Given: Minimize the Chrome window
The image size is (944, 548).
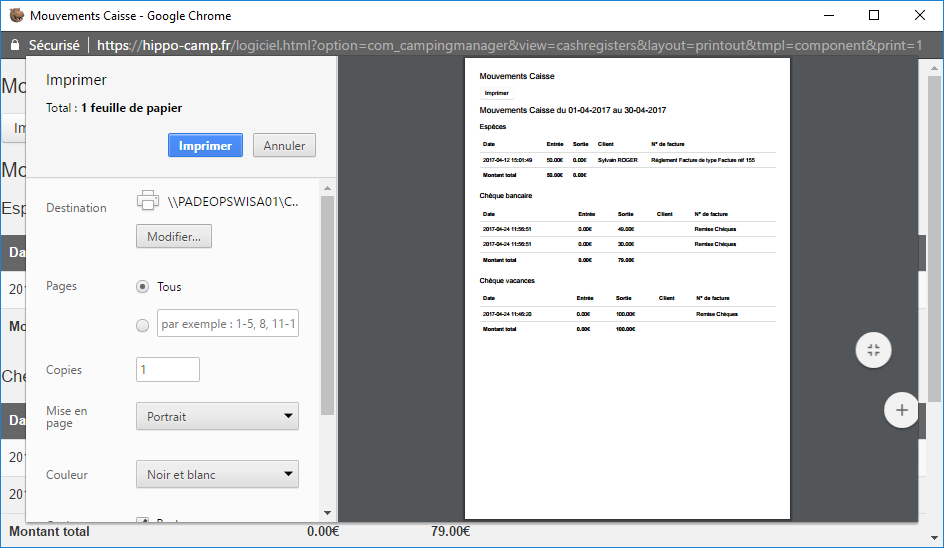Looking at the screenshot, I should pyautogui.click(x=827, y=15).
